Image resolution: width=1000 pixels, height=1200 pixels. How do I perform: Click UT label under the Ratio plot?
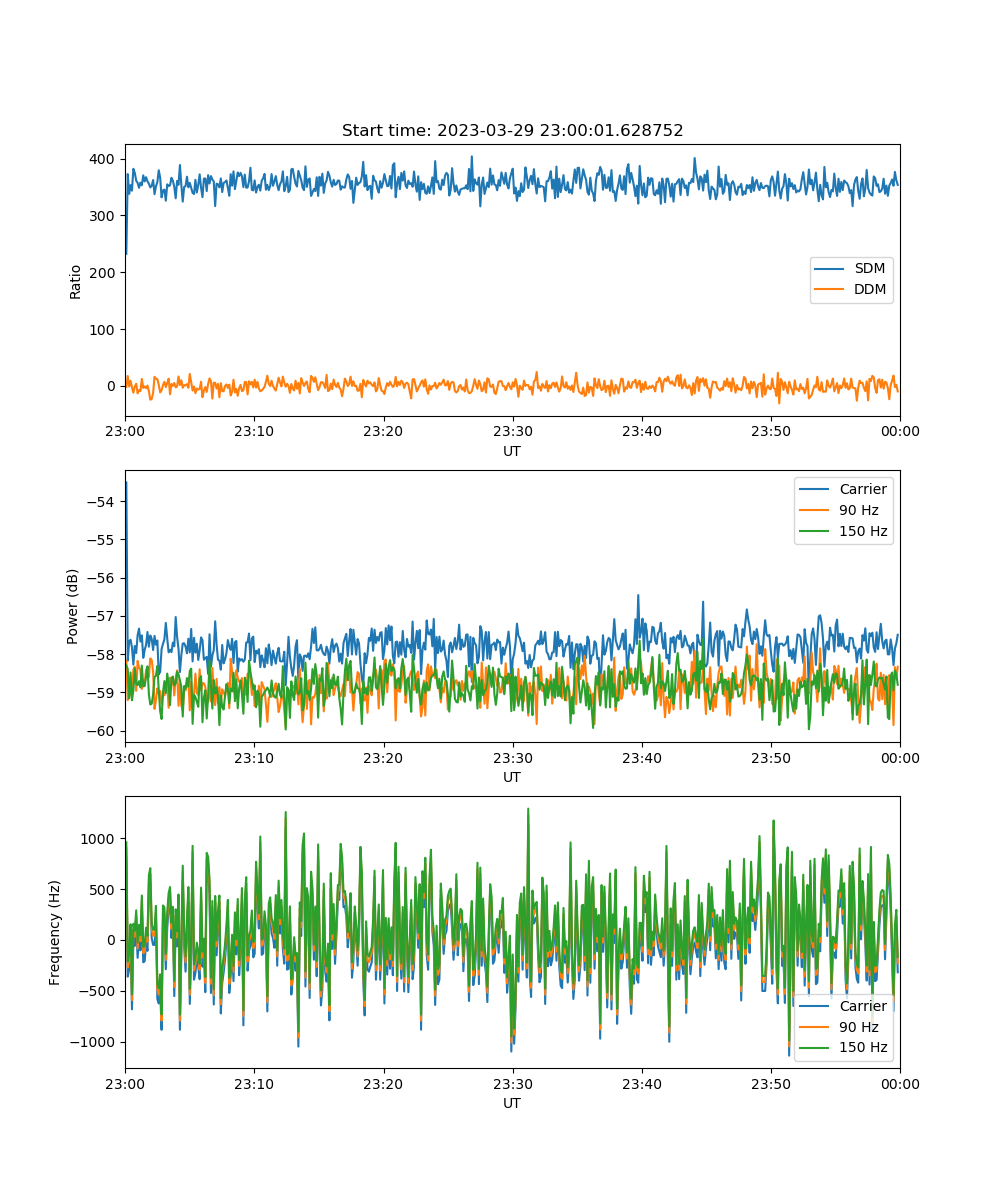point(512,452)
